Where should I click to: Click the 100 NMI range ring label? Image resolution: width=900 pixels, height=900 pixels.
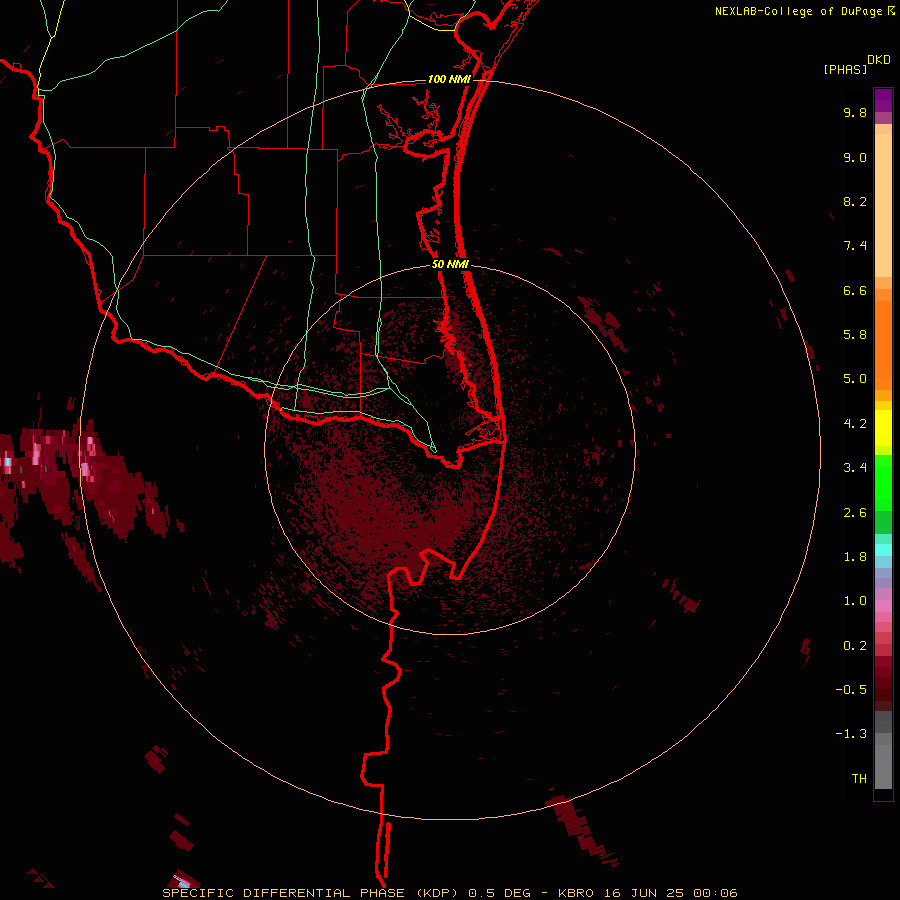tap(449, 79)
